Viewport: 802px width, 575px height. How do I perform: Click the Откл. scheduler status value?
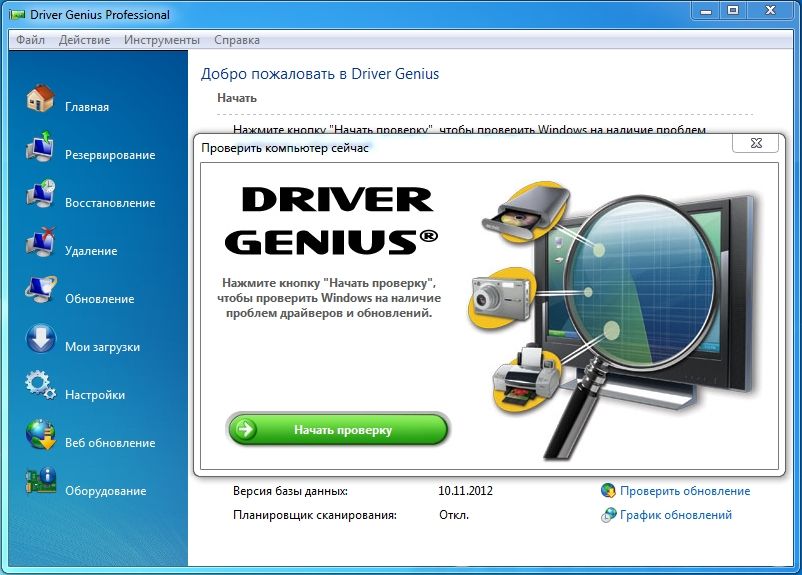[454, 515]
